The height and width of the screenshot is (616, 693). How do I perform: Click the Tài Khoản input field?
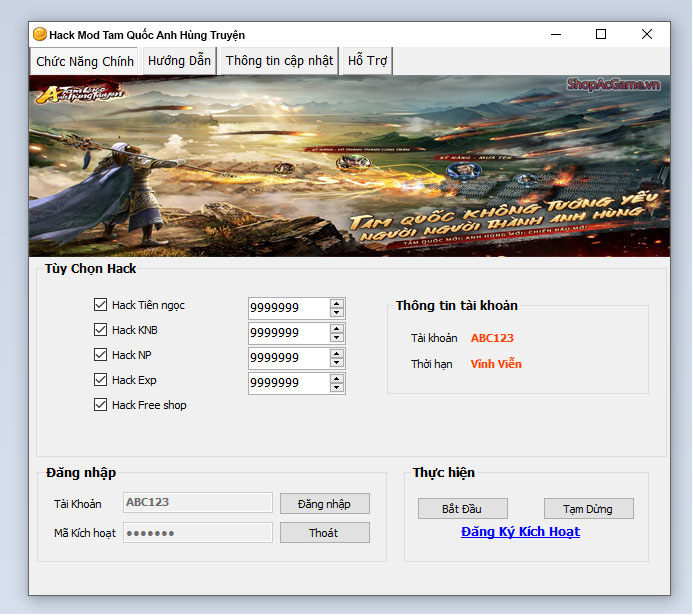point(198,502)
